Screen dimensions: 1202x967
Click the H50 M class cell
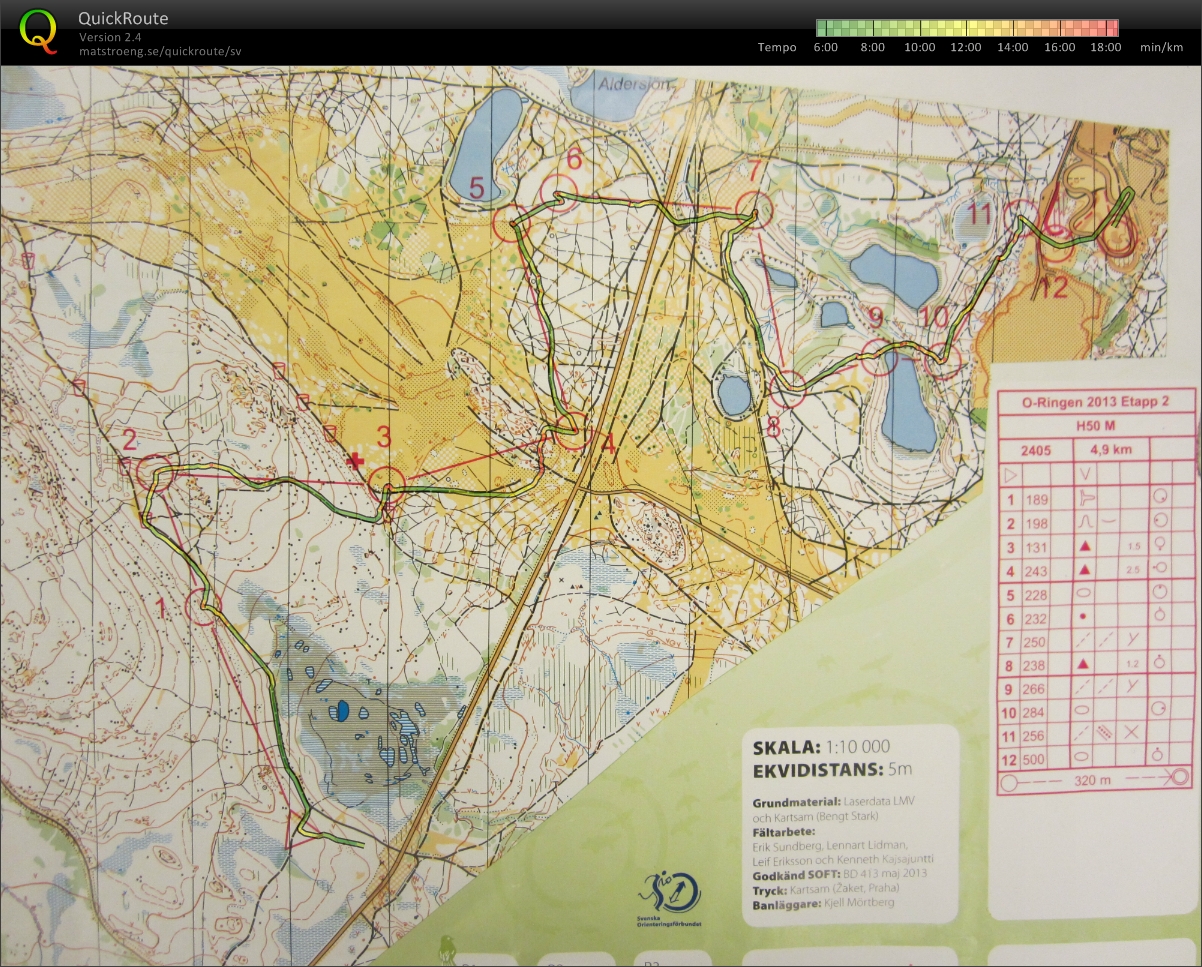(1094, 424)
